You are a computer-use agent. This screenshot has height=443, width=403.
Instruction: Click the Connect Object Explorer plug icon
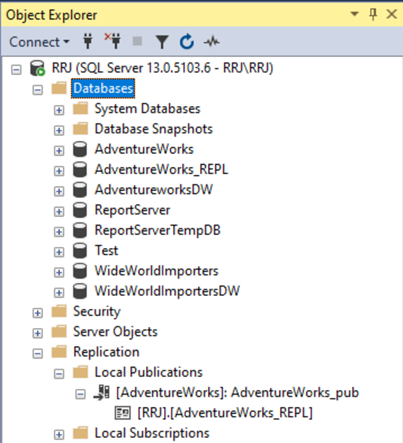[88, 42]
